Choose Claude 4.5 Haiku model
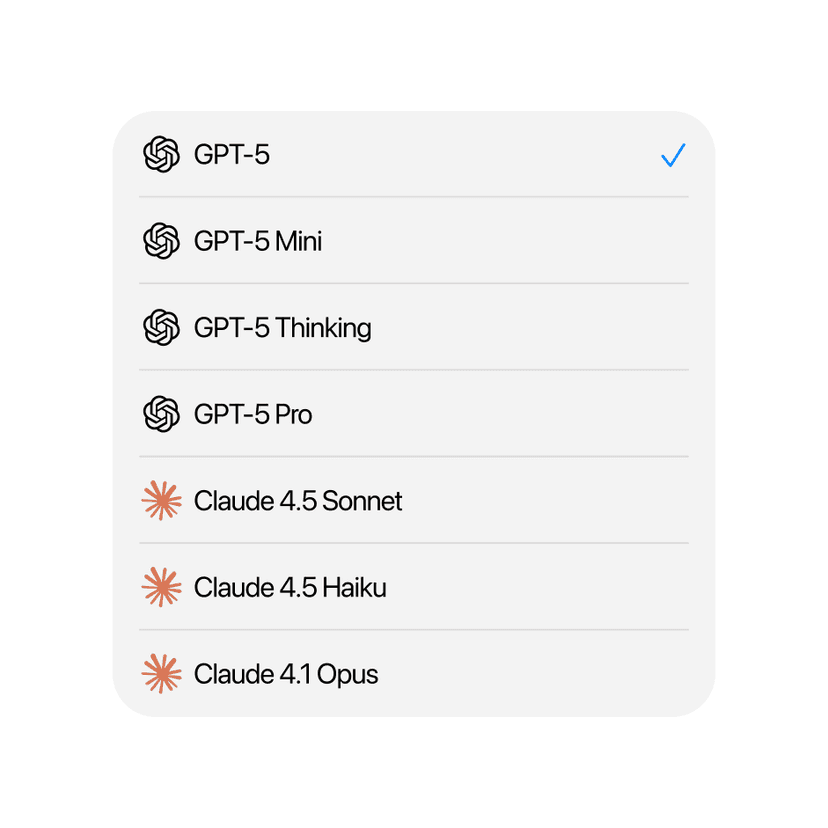 pyautogui.click(x=290, y=587)
